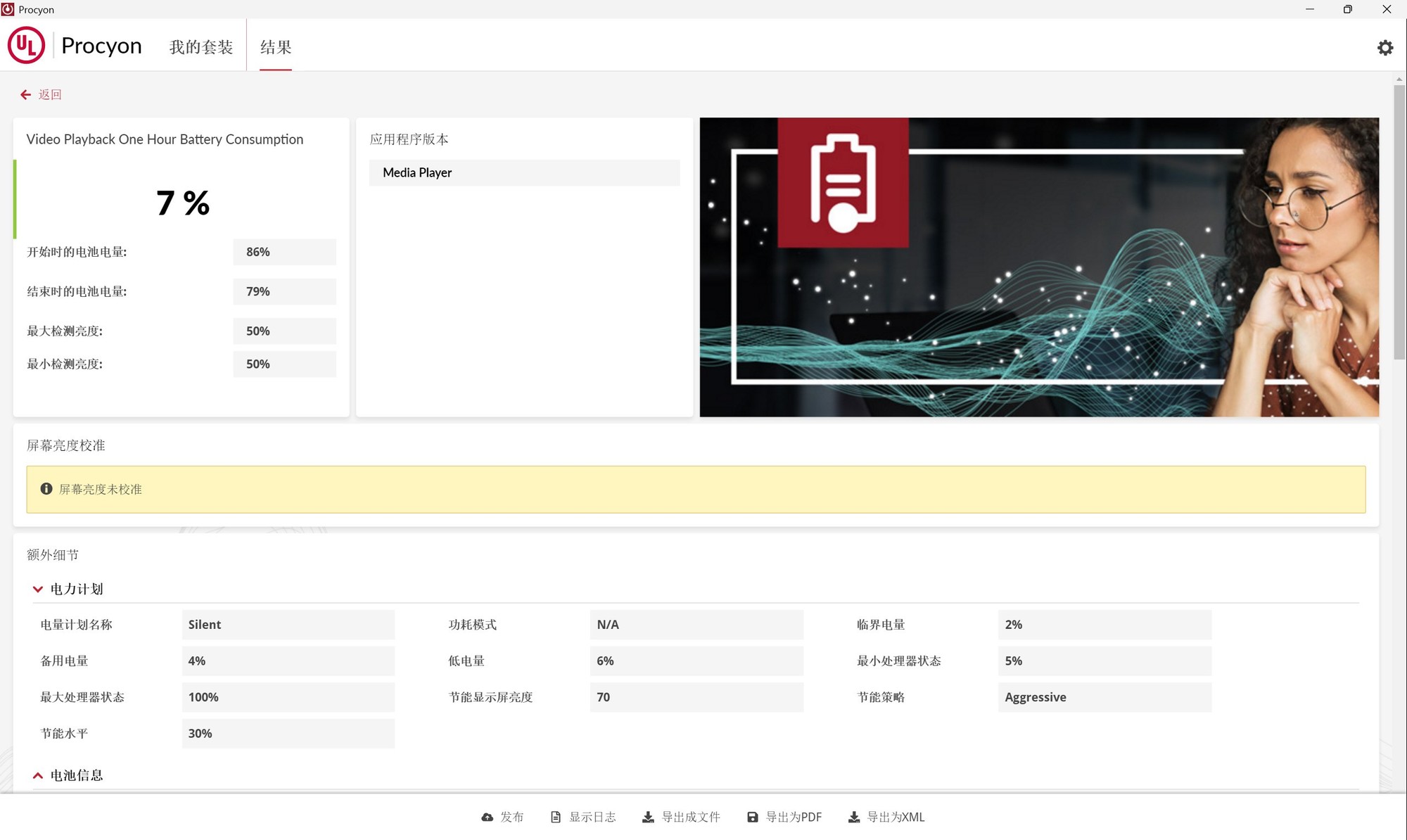Collapse the 电力计划 section
The width and height of the screenshot is (1407, 840).
(37, 589)
